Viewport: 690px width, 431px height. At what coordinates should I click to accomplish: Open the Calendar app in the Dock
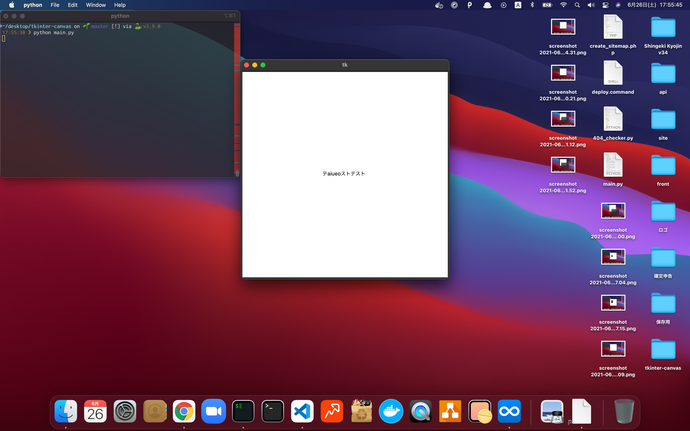(x=95, y=411)
